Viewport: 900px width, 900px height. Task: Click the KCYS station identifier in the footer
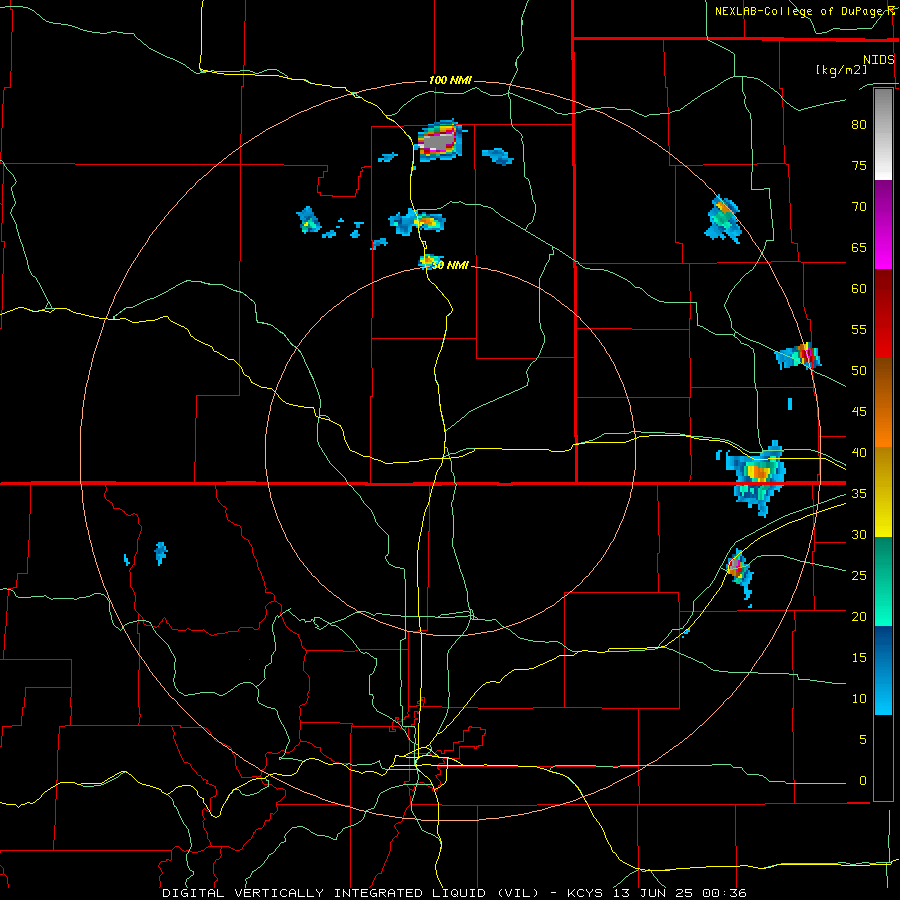click(x=585, y=893)
